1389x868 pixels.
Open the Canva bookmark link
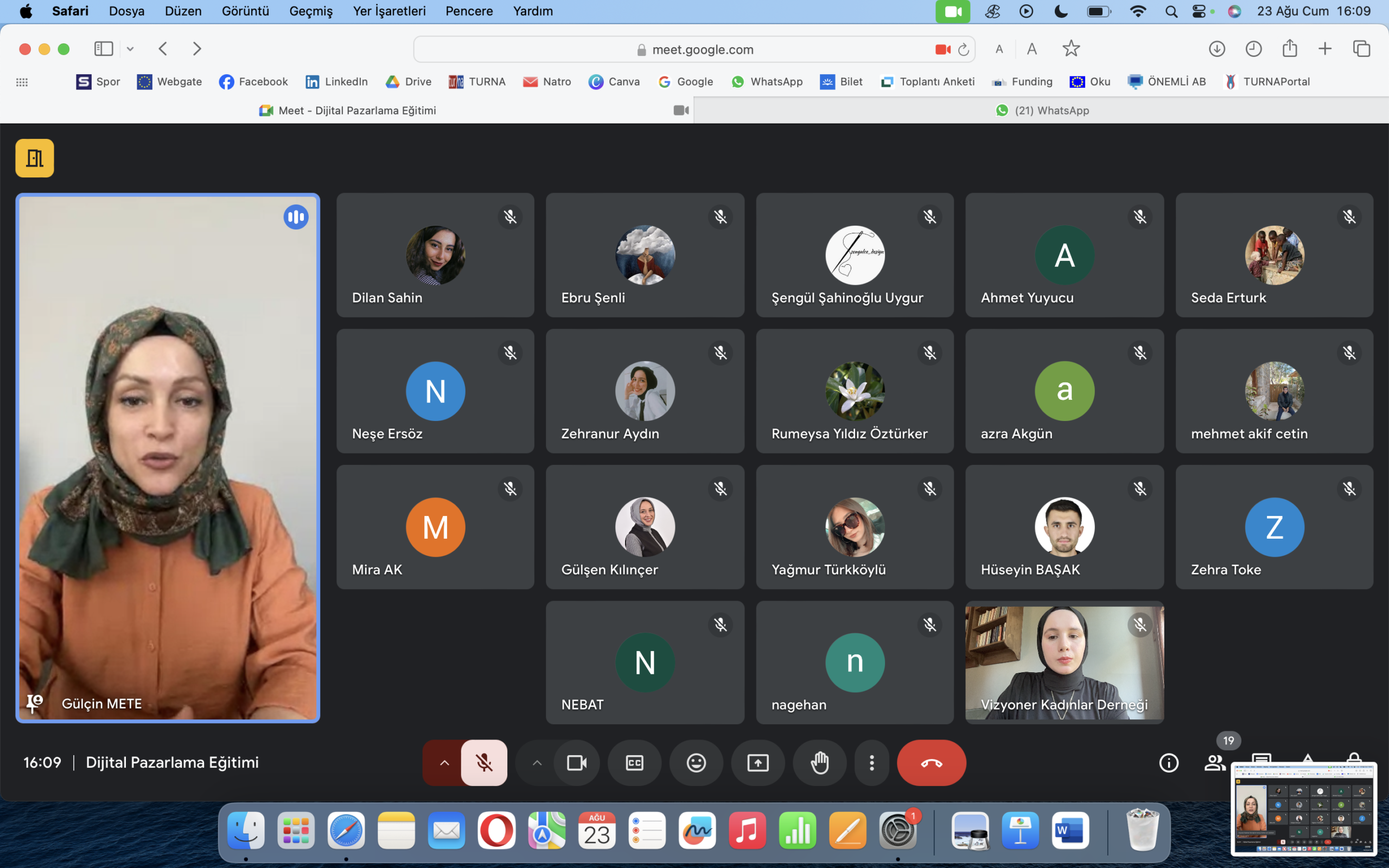coord(614,81)
